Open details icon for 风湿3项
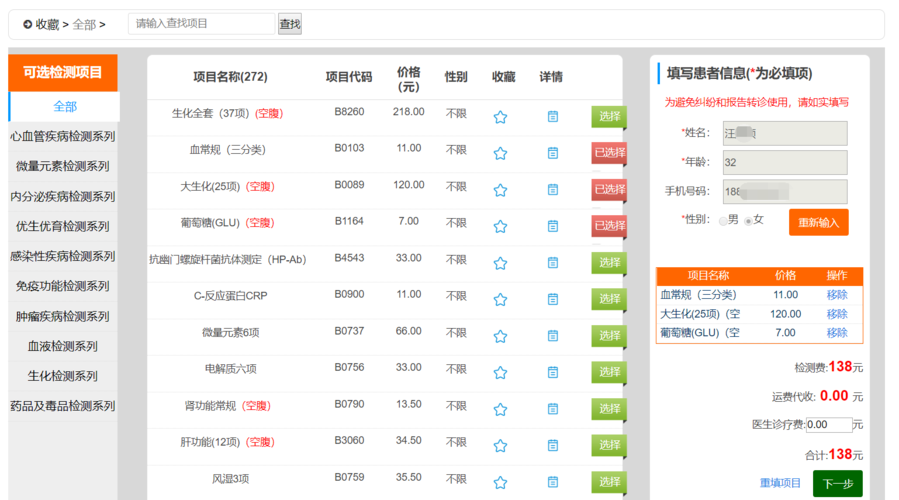 click(x=553, y=482)
